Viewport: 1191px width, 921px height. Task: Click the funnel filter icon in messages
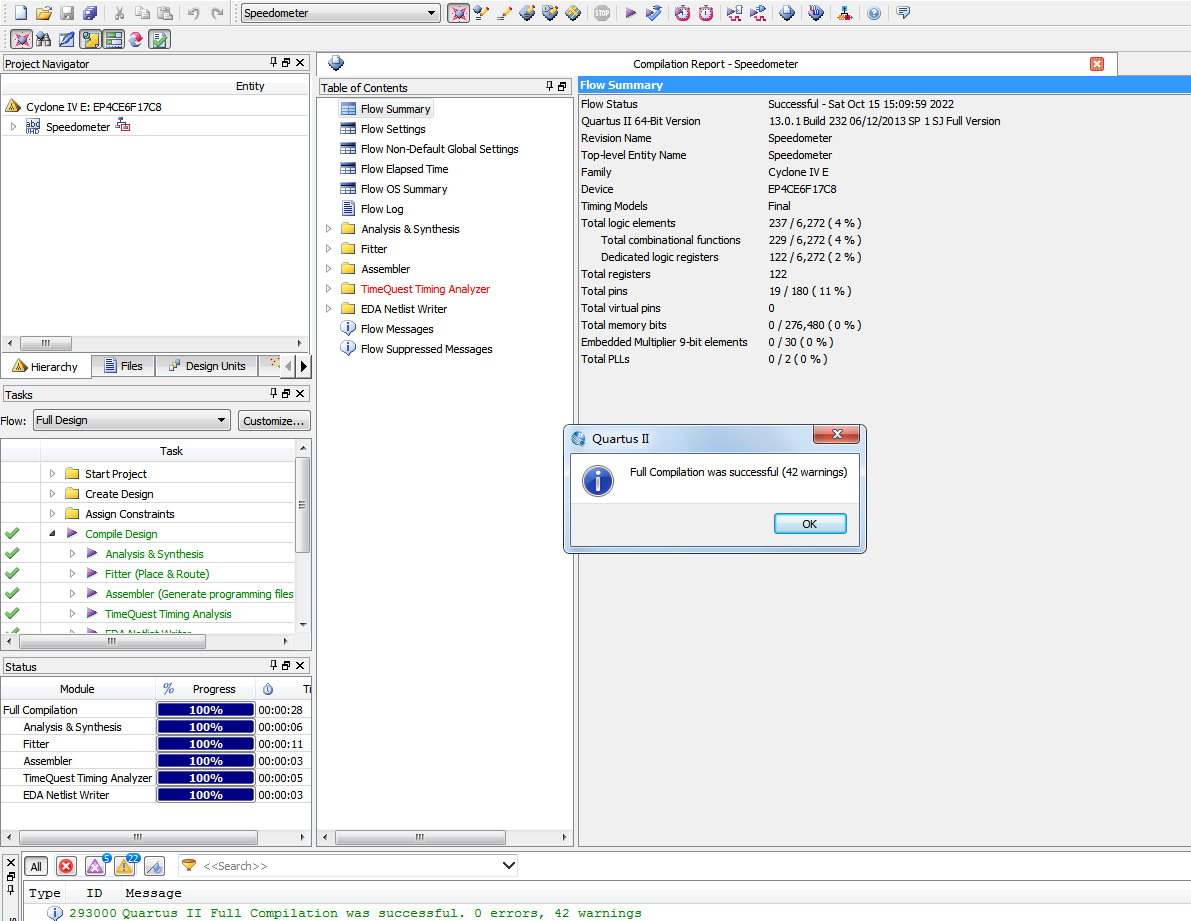[189, 865]
